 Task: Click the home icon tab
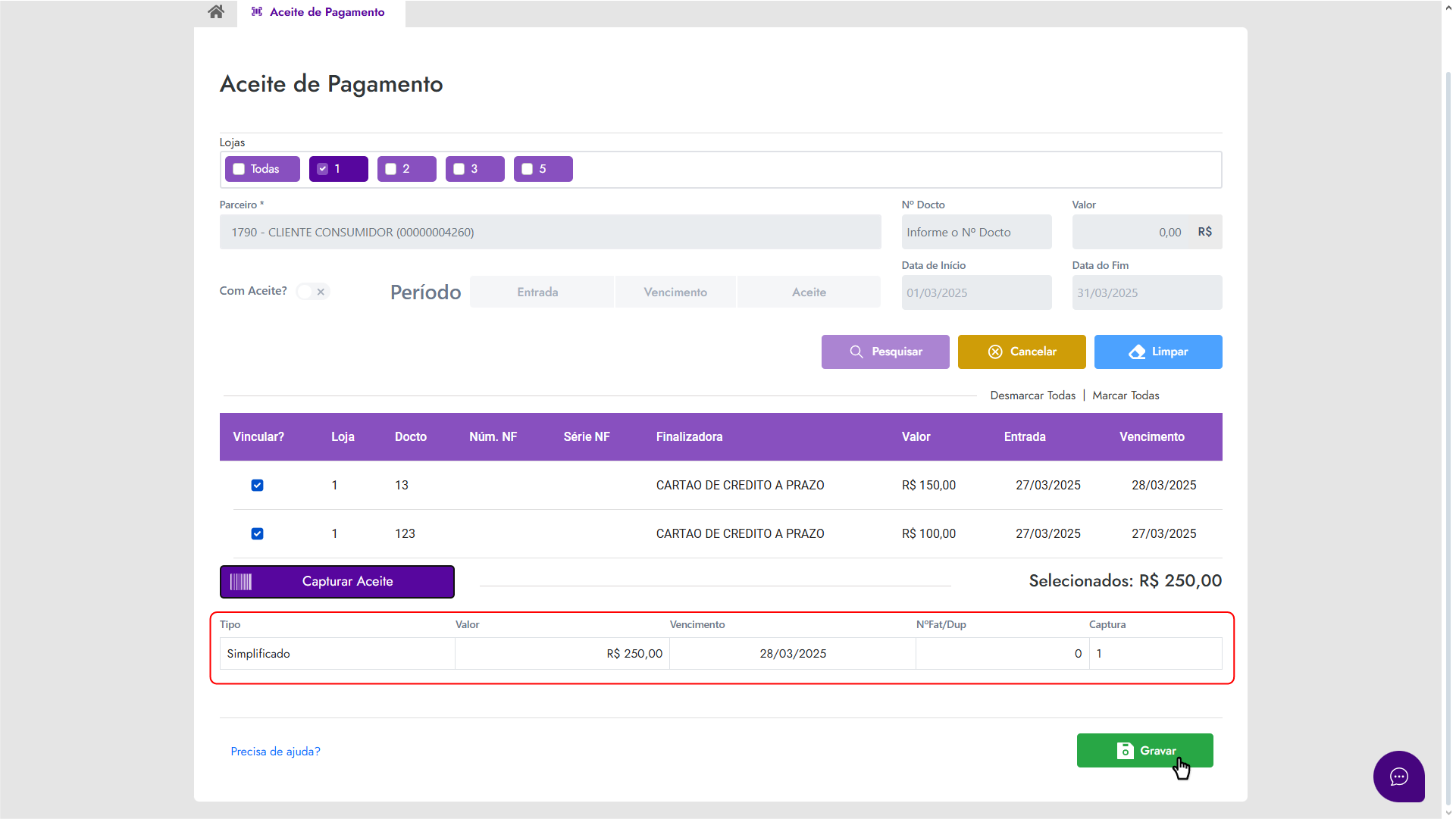coord(216,12)
